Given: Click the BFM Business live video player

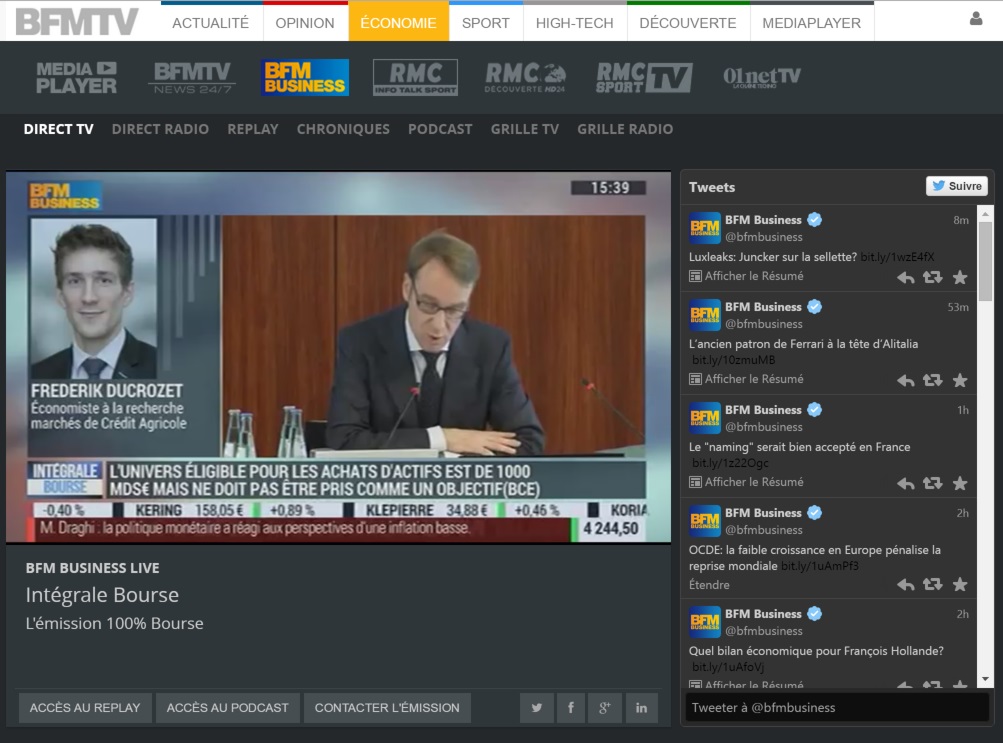Looking at the screenshot, I should [338, 357].
